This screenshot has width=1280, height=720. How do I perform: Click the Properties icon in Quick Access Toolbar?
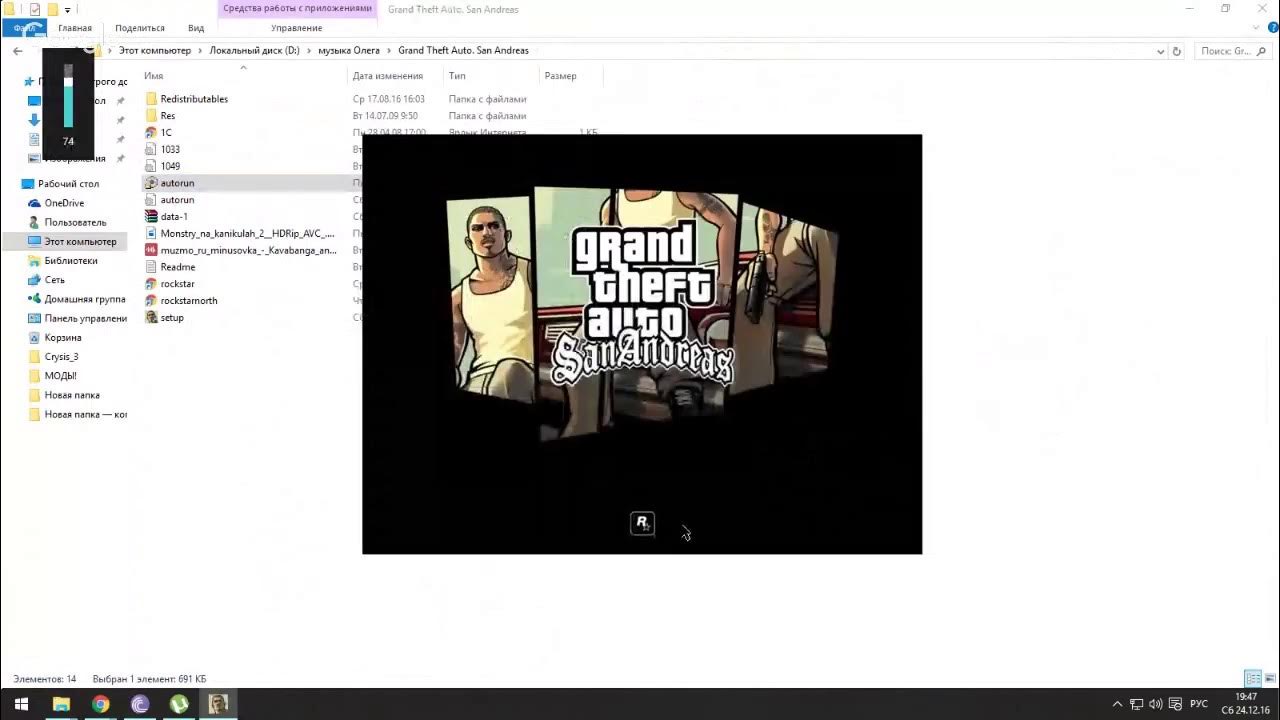35,9
